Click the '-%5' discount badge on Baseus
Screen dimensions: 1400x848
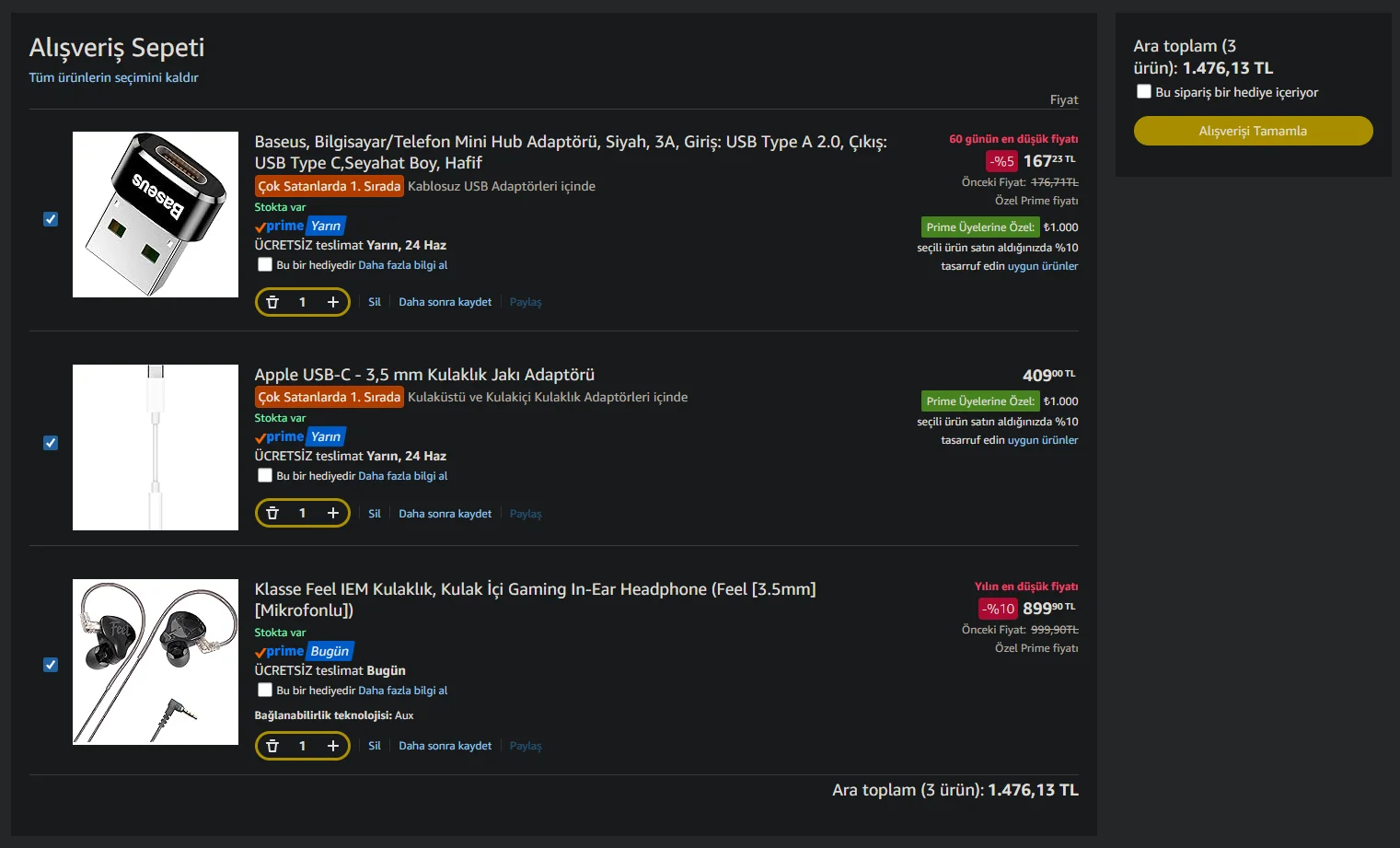[1002, 162]
